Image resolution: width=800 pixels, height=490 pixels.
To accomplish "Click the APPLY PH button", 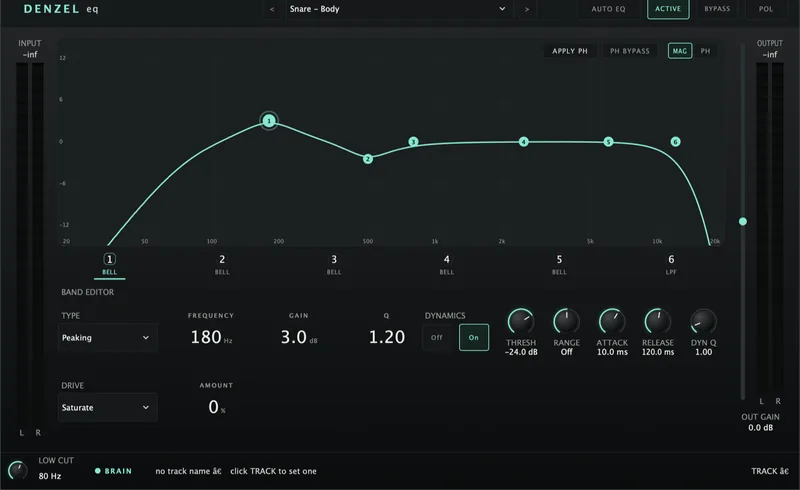I will coord(570,51).
